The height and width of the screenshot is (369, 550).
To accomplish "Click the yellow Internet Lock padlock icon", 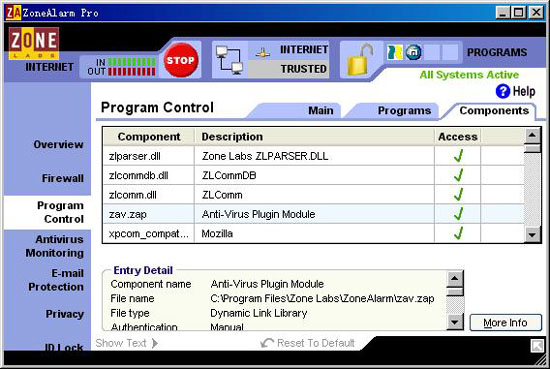I will (360, 60).
